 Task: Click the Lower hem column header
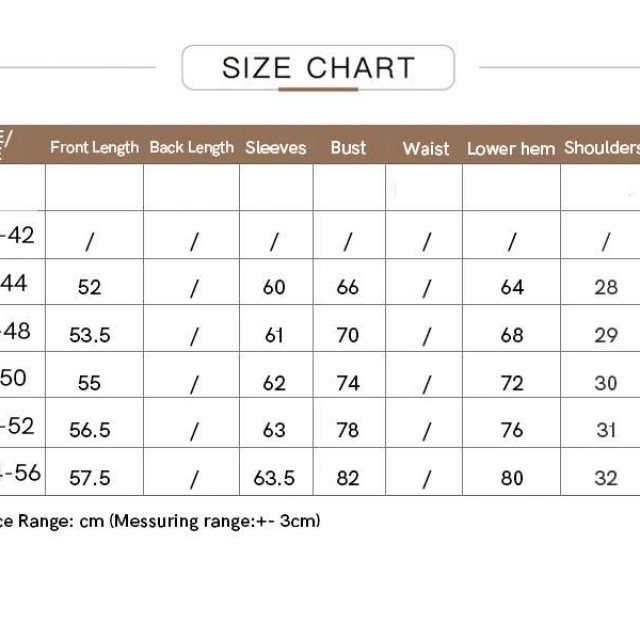(511, 149)
